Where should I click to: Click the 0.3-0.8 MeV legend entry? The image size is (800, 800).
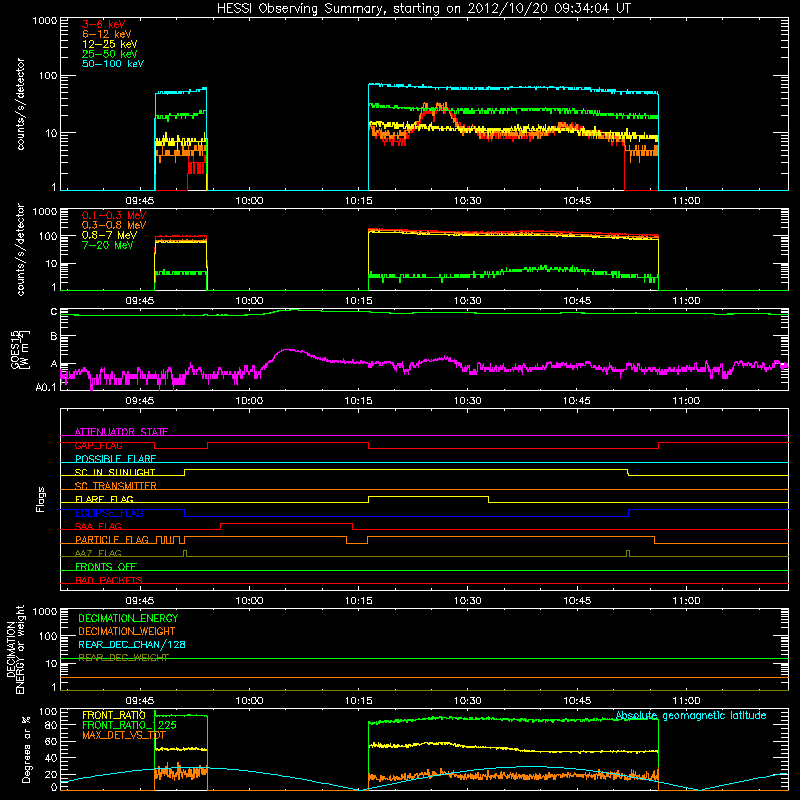tap(114, 225)
